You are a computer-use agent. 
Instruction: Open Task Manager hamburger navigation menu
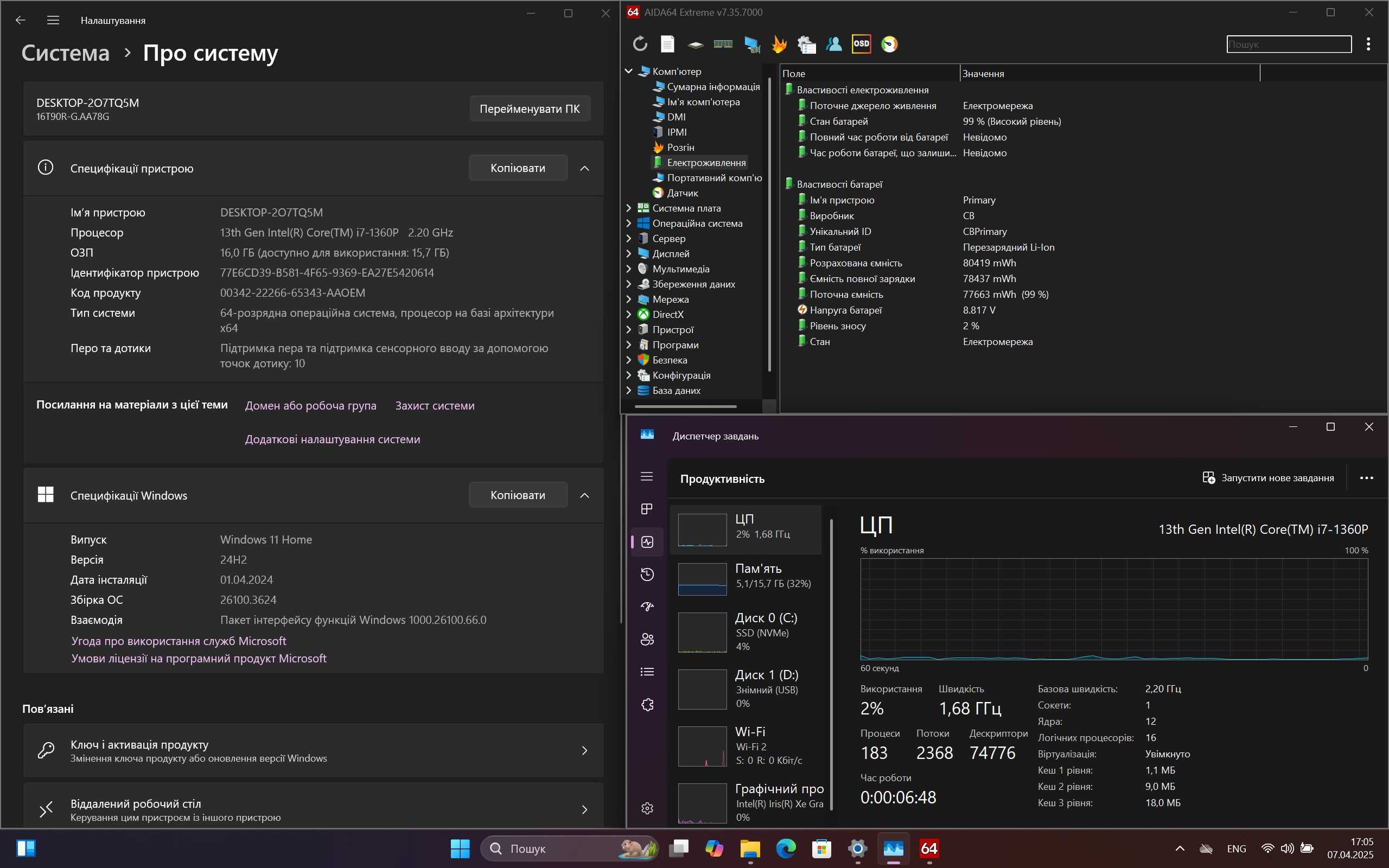click(x=647, y=476)
